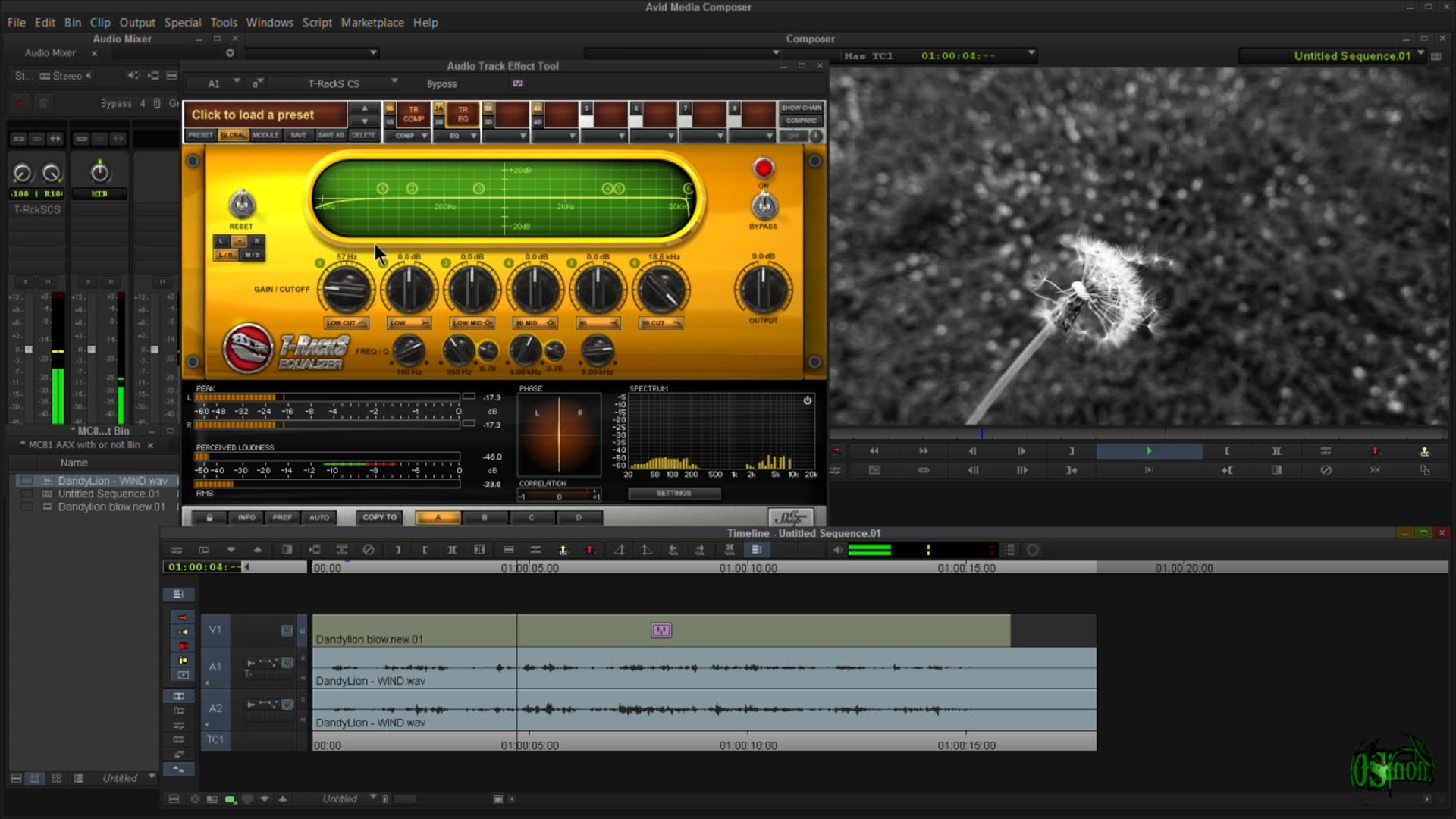Select DandyLion - WIND.wav in the bin
Screen dimensions: 1456x819
click(112, 481)
